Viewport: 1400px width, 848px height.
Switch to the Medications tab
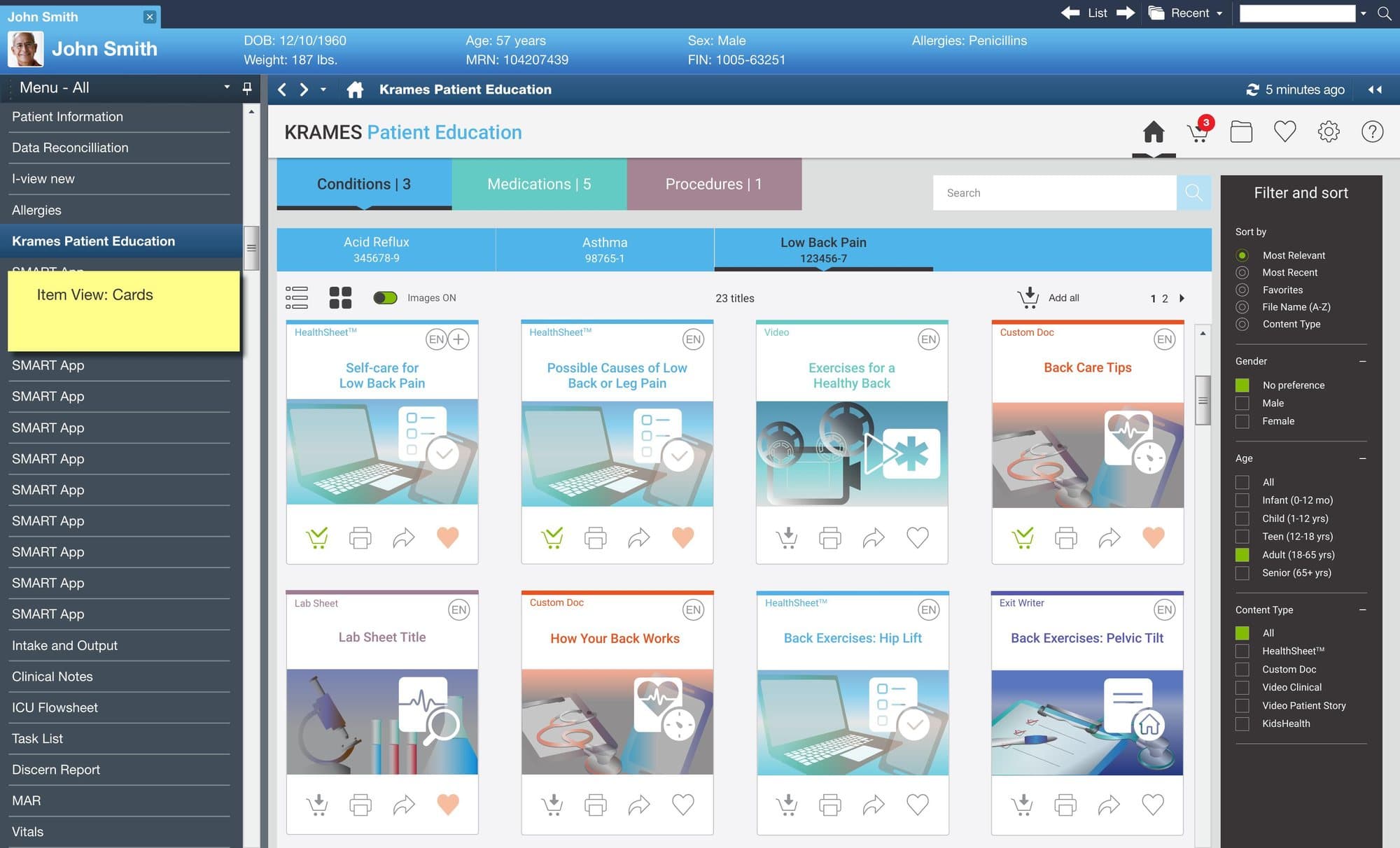(x=539, y=184)
